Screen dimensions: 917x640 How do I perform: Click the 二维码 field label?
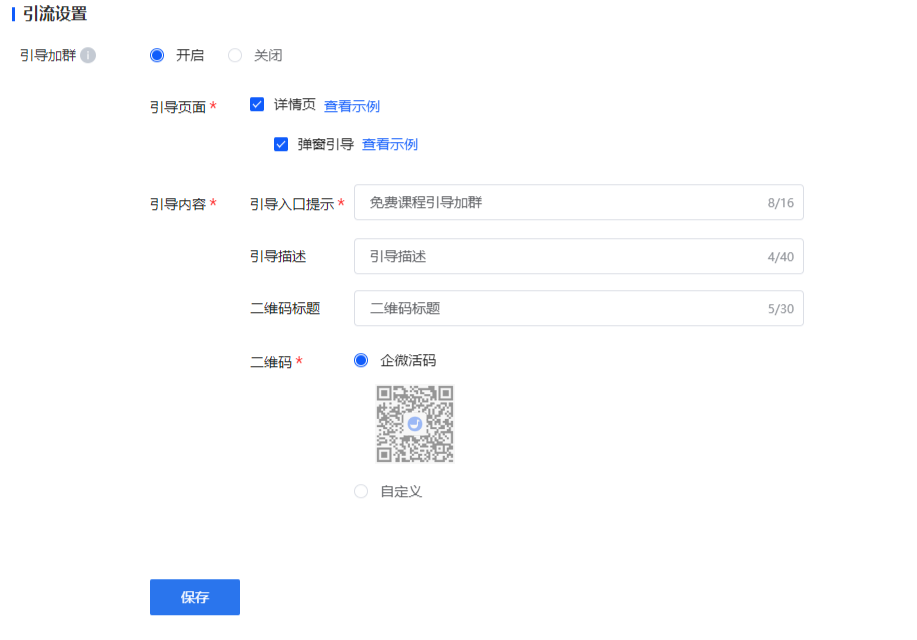(271, 362)
